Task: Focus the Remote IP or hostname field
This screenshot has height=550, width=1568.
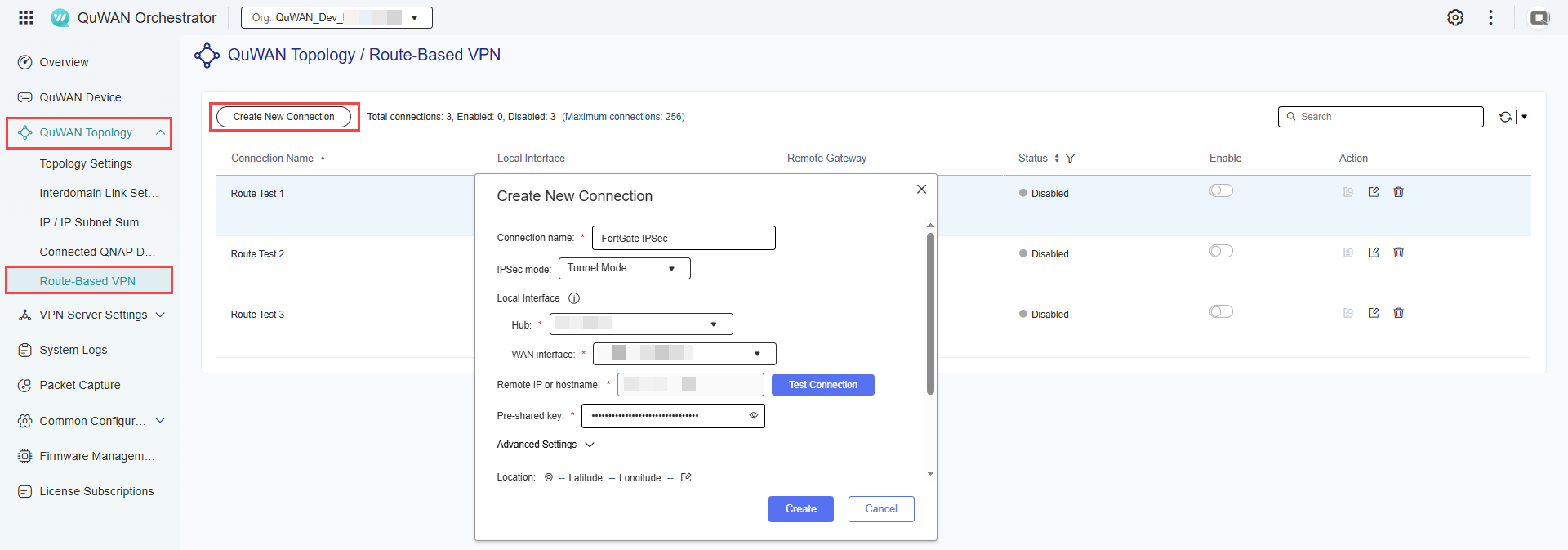Action: coord(691,385)
